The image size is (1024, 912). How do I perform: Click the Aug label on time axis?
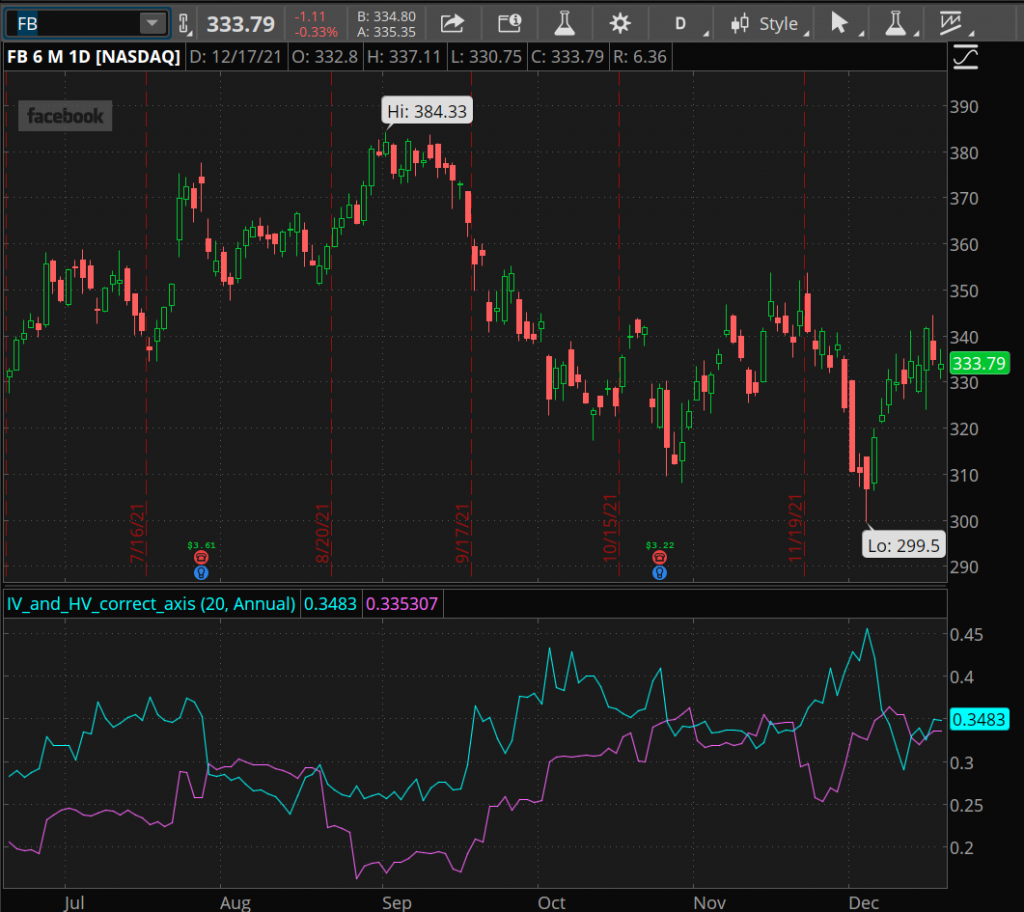point(235,902)
